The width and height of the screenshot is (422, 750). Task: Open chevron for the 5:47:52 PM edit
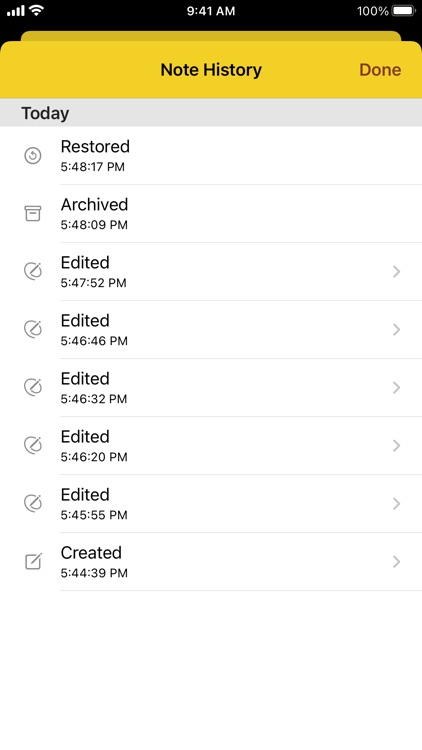pos(396,272)
